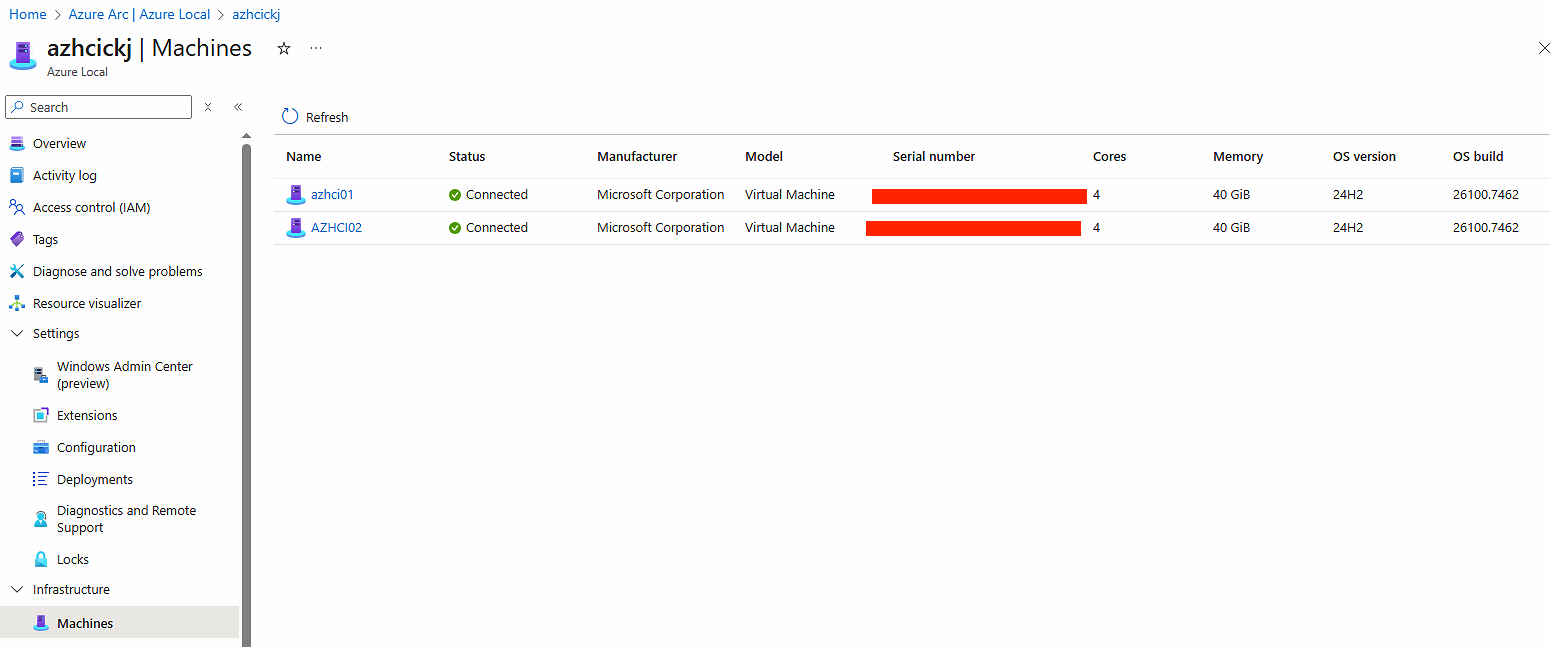Collapse the sidebar with double chevron icon
The width and height of the screenshot is (1550, 647).
point(238,107)
